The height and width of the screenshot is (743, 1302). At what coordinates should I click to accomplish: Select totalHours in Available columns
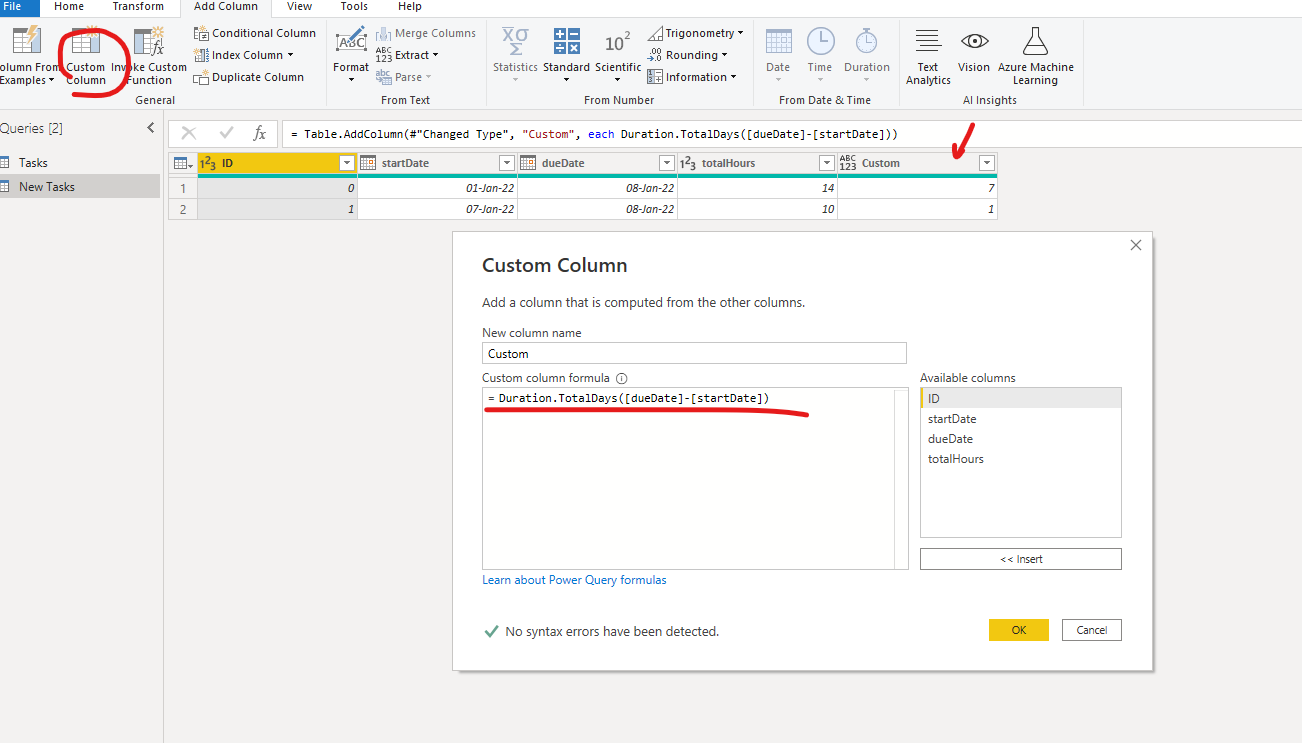point(1021,459)
